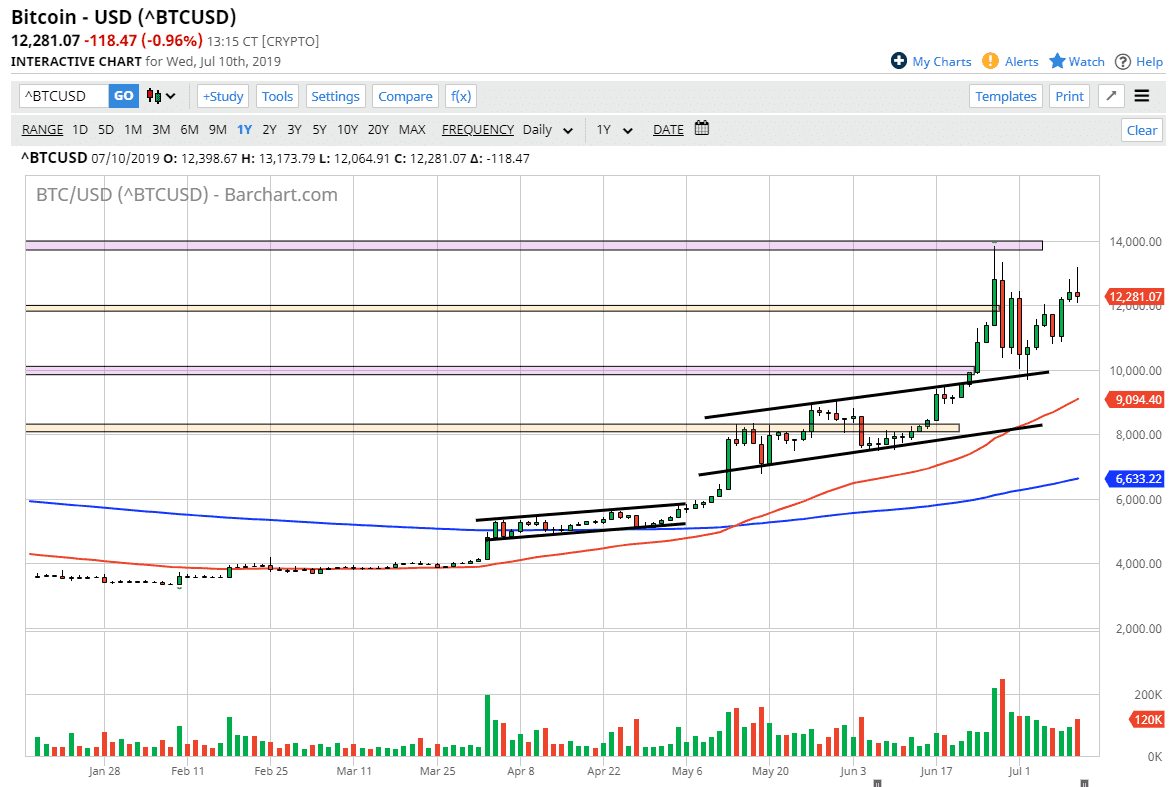Expand chart to full screen via arrow icon
The image size is (1175, 787).
(1111, 96)
